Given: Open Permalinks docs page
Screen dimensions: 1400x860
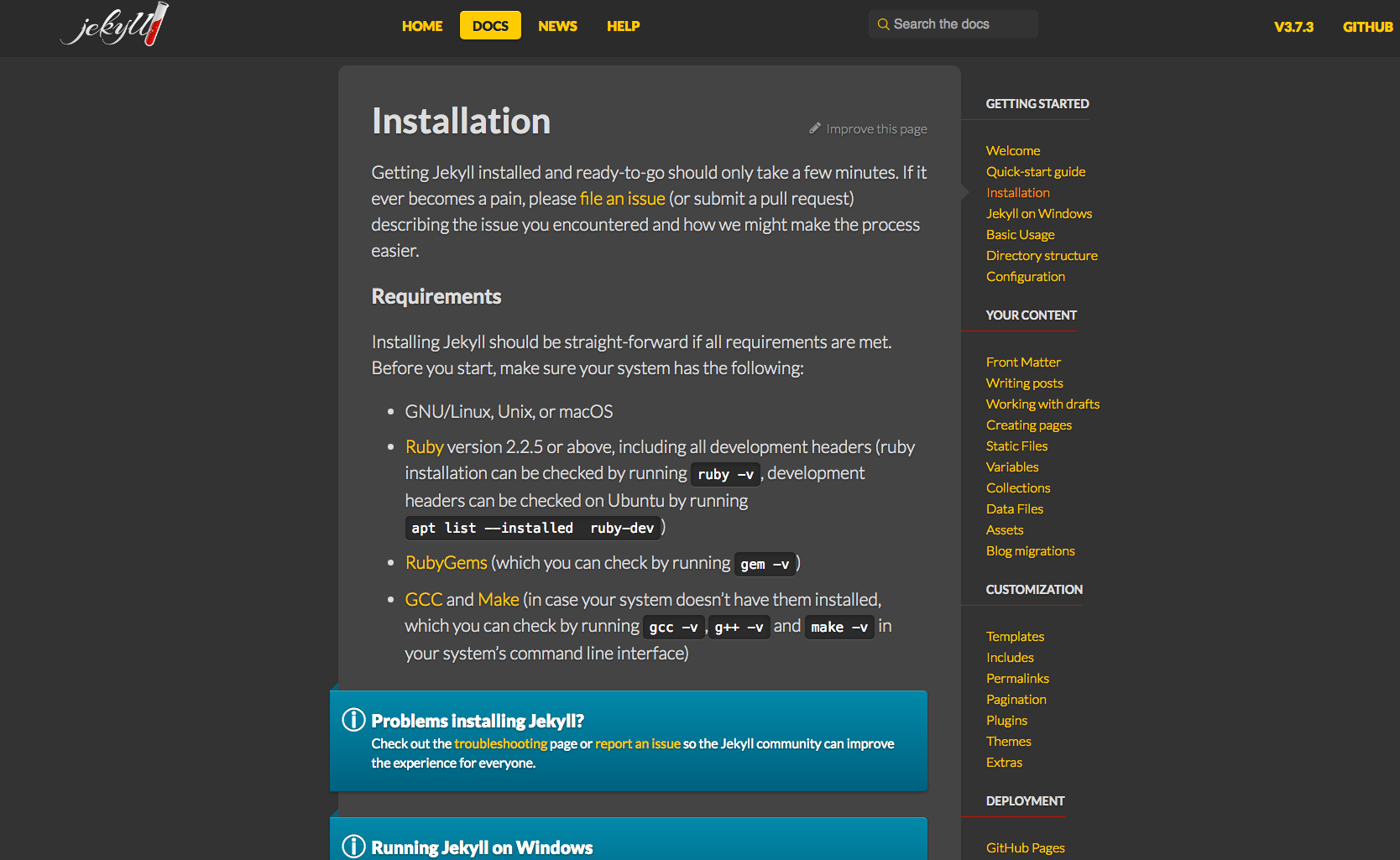Looking at the screenshot, I should point(1017,679).
